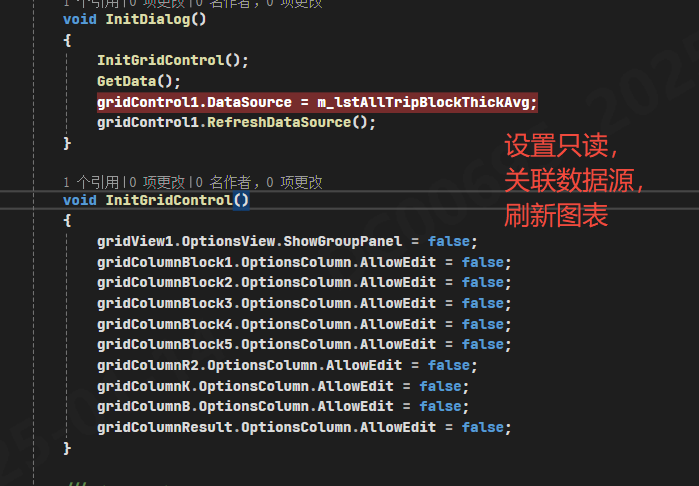Click the gridColumnBlock4 AllowEdit line
Screen dimensions: 699x486
point(304,324)
